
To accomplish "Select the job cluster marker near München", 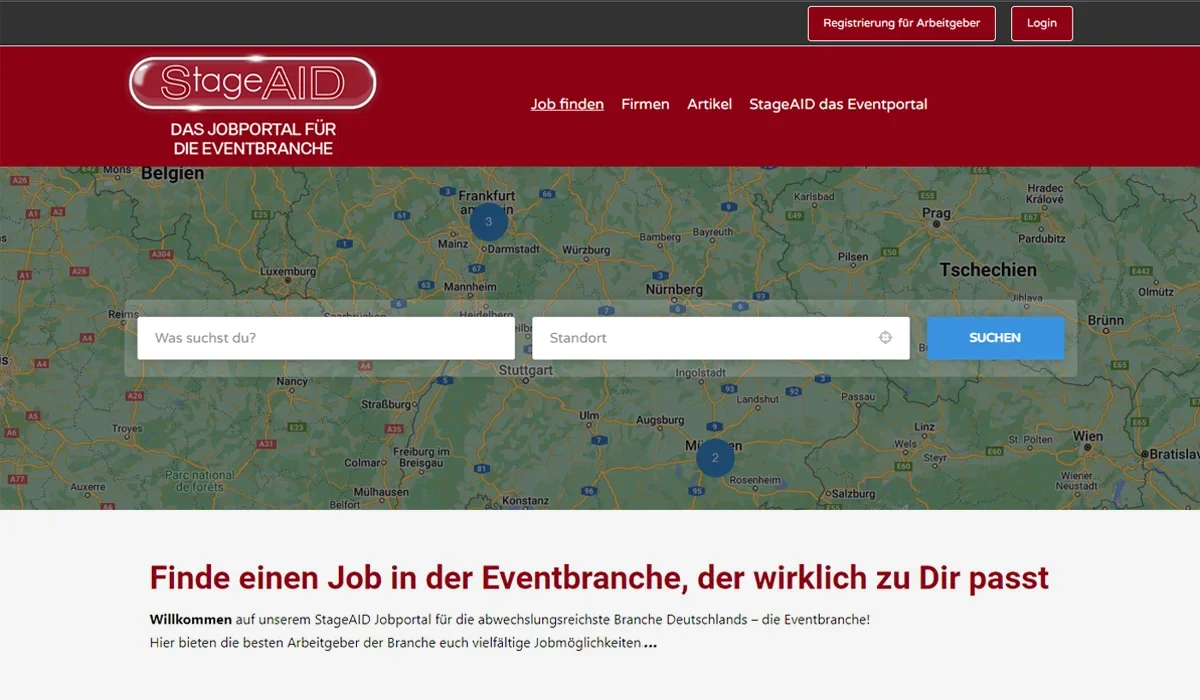I will (716, 457).
